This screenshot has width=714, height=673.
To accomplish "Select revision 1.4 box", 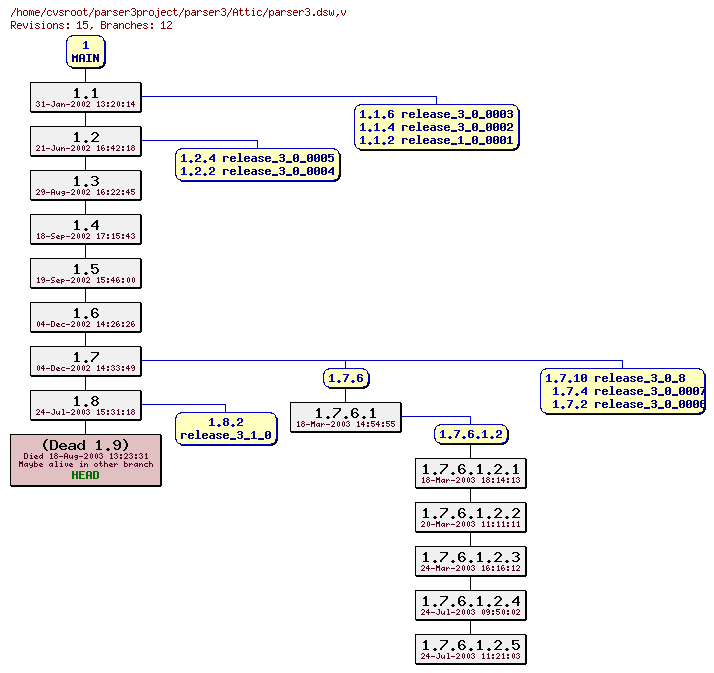I will 86,229.
